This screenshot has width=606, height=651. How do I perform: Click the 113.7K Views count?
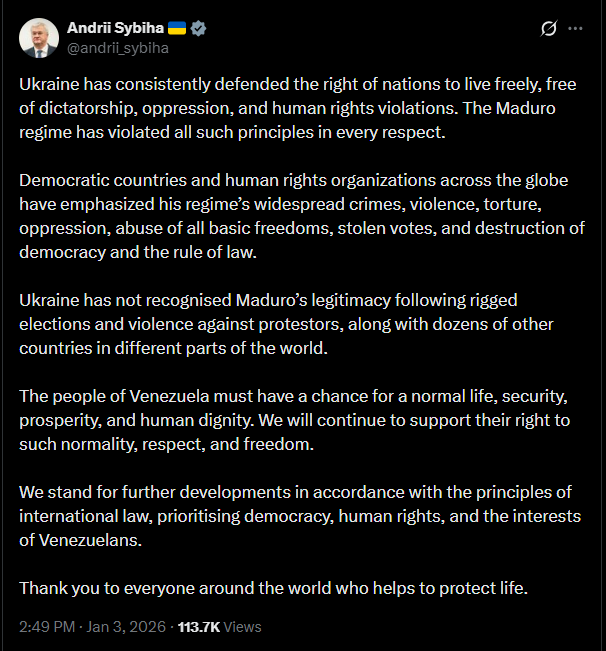click(x=219, y=627)
